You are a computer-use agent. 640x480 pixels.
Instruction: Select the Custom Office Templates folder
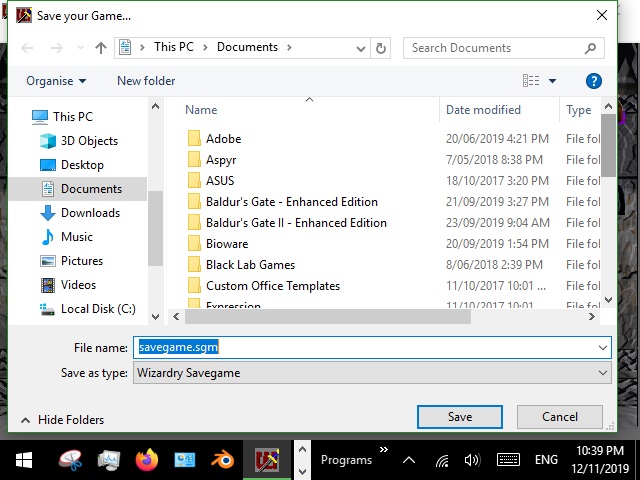pyautogui.click(x=273, y=286)
